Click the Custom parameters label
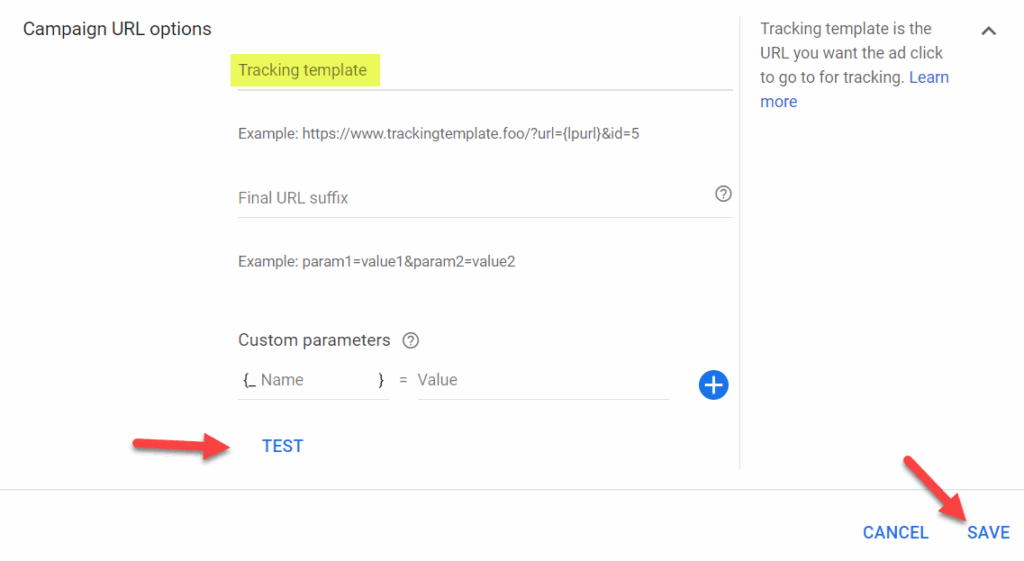 [x=314, y=340]
